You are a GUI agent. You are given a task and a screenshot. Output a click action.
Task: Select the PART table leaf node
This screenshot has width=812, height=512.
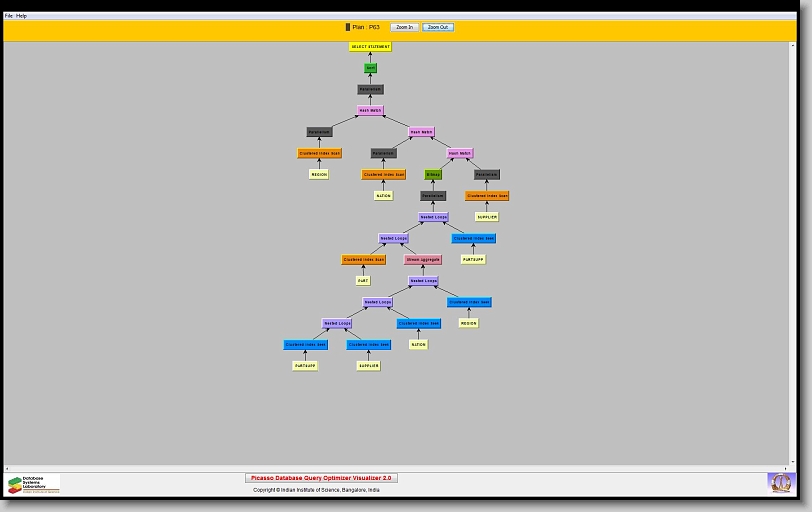click(363, 281)
